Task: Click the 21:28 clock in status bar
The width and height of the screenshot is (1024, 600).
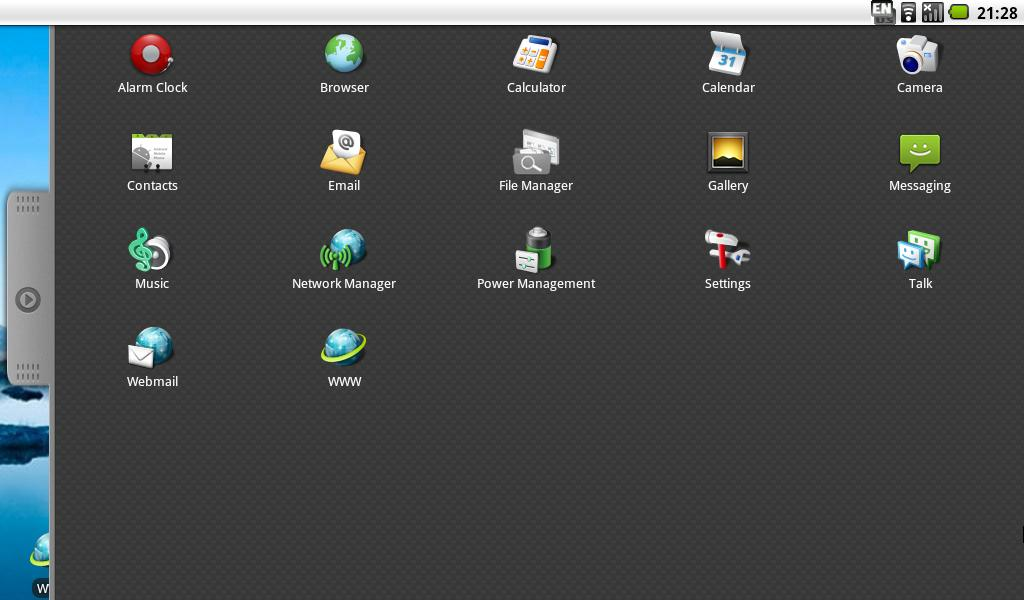Action: point(997,12)
